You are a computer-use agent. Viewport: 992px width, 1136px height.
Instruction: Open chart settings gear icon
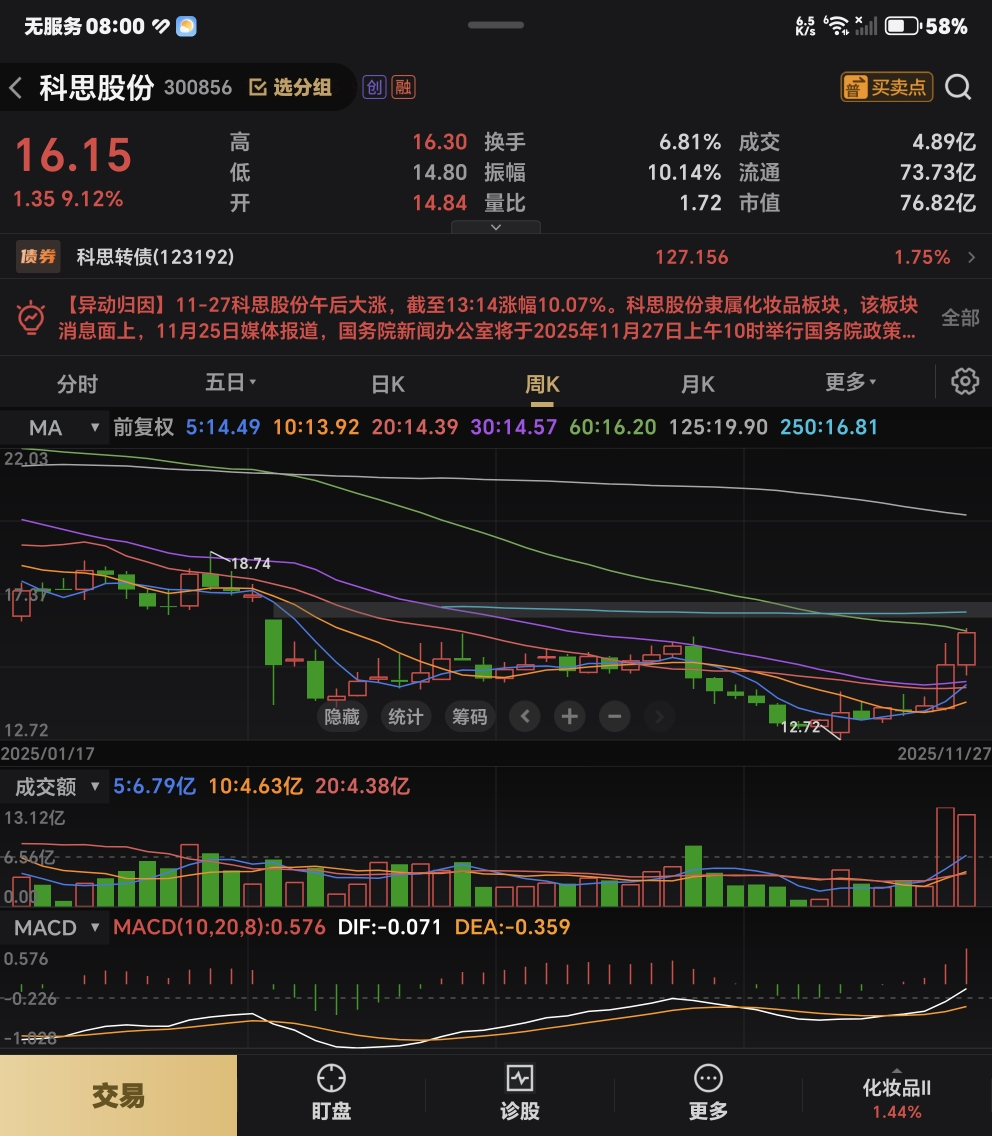(x=964, y=381)
